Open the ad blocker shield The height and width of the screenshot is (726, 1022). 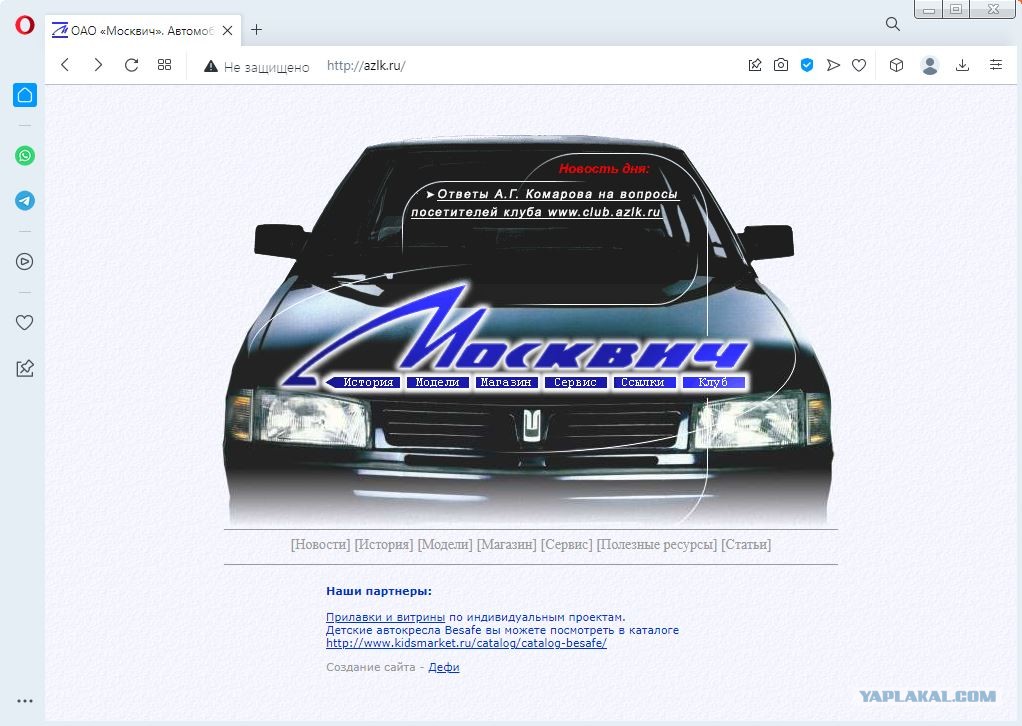pyautogui.click(x=807, y=65)
